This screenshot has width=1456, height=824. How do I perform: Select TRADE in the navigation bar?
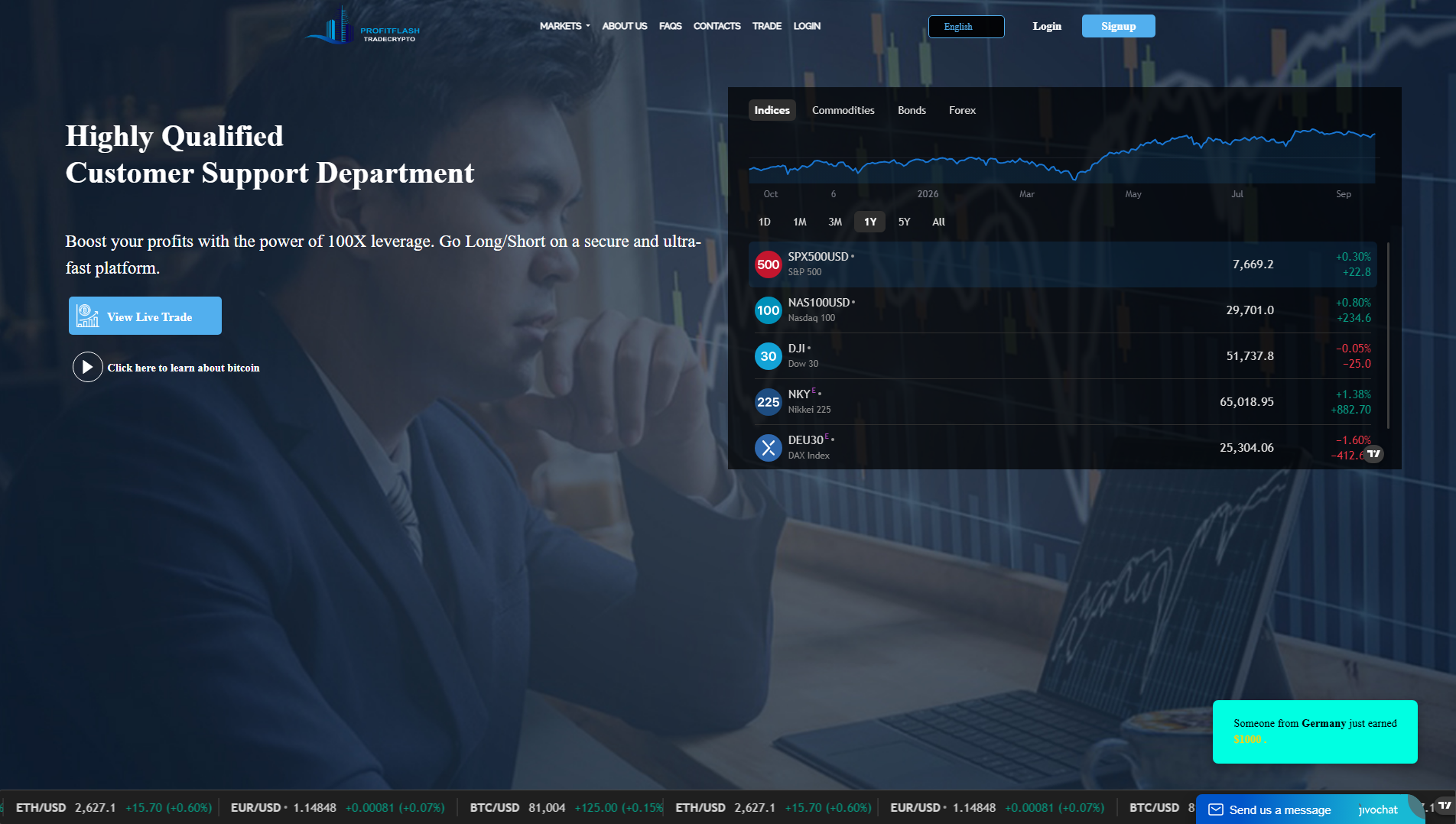pos(767,26)
